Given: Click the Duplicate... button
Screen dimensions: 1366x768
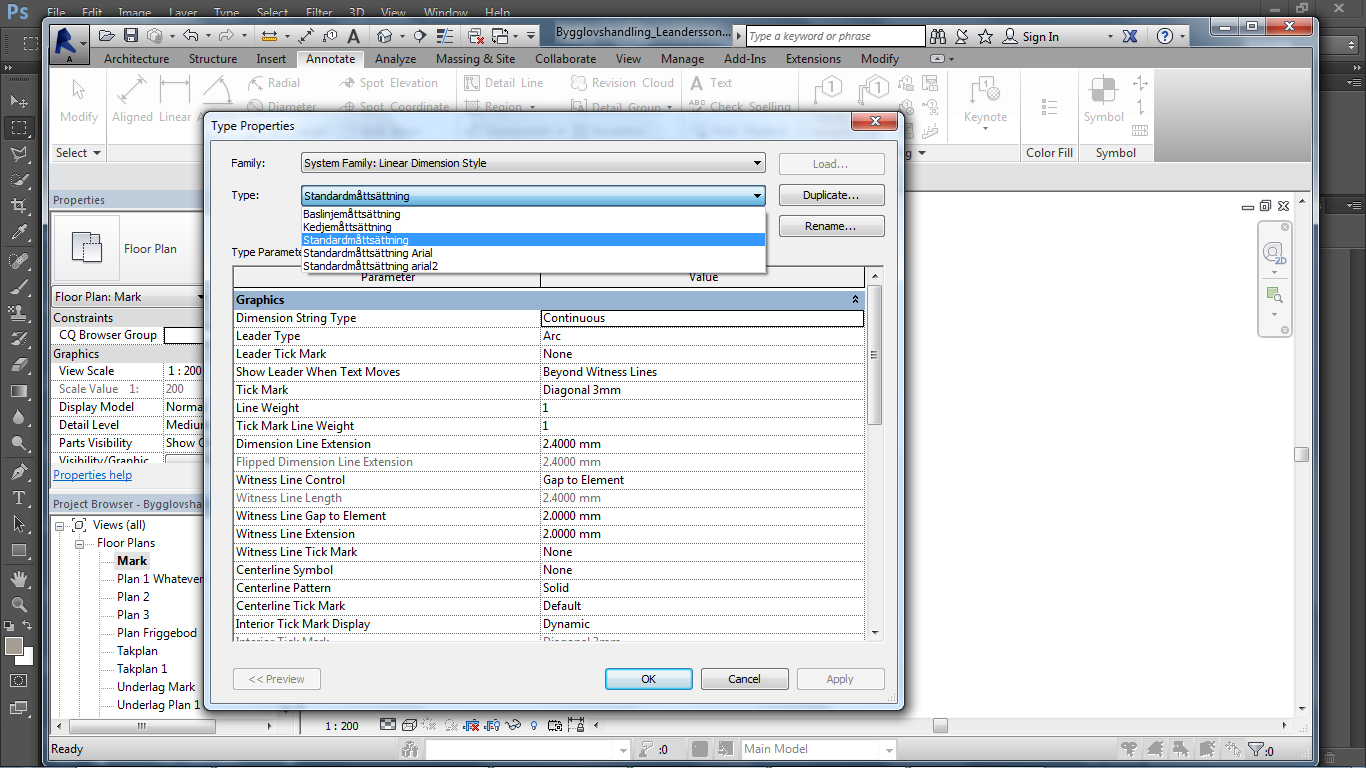Looking at the screenshot, I should click(x=832, y=195).
